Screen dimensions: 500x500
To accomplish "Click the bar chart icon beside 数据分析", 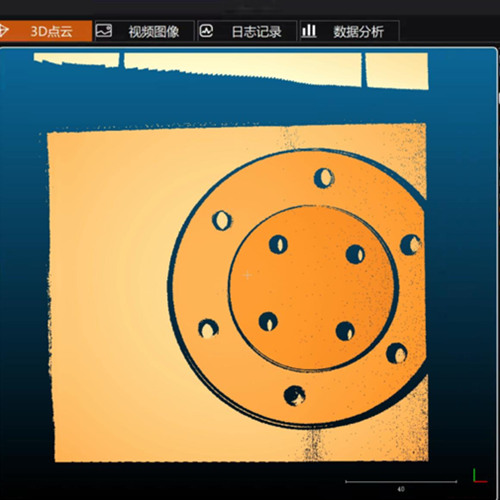I will point(309,31).
